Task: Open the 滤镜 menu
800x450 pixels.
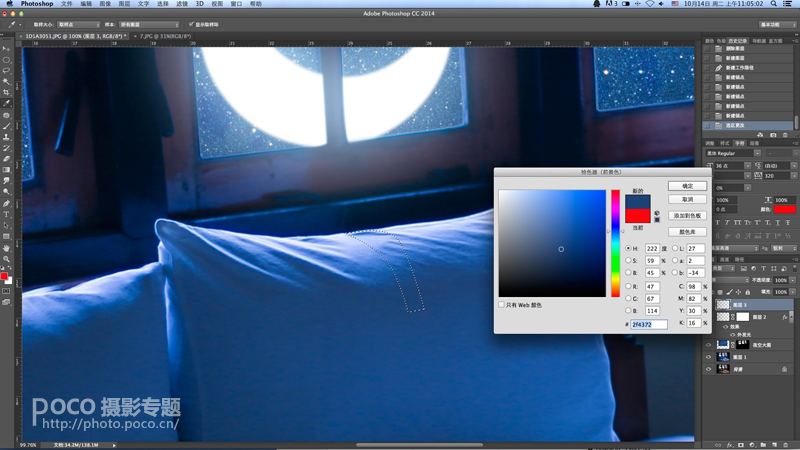Action: pyautogui.click(x=182, y=4)
